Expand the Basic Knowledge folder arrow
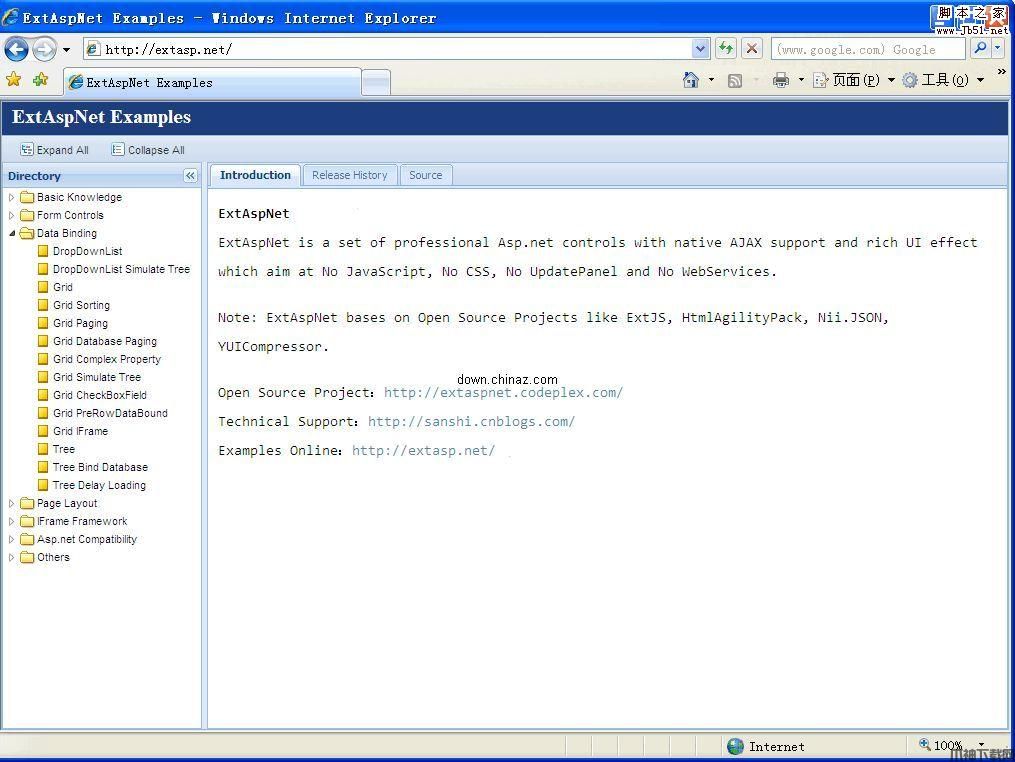This screenshot has height=762, width=1015. 11,197
